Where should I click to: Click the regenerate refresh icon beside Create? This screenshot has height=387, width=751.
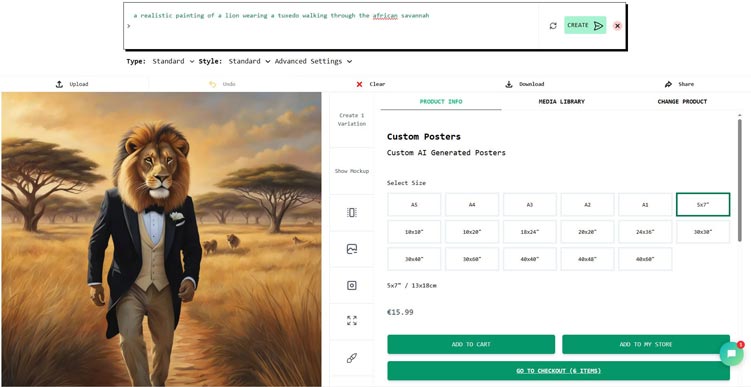point(553,26)
